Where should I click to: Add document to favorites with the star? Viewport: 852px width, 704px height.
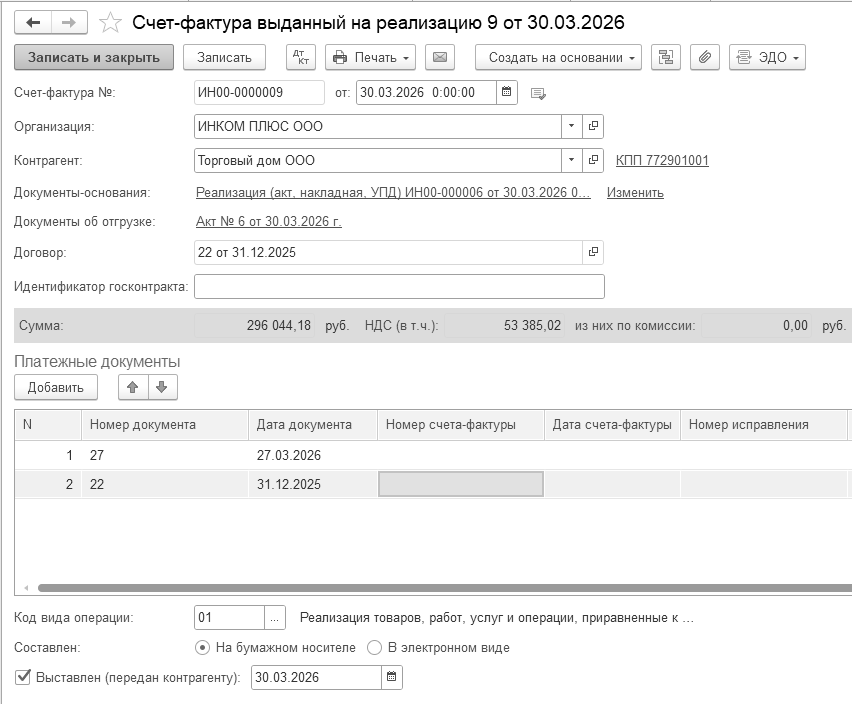110,22
